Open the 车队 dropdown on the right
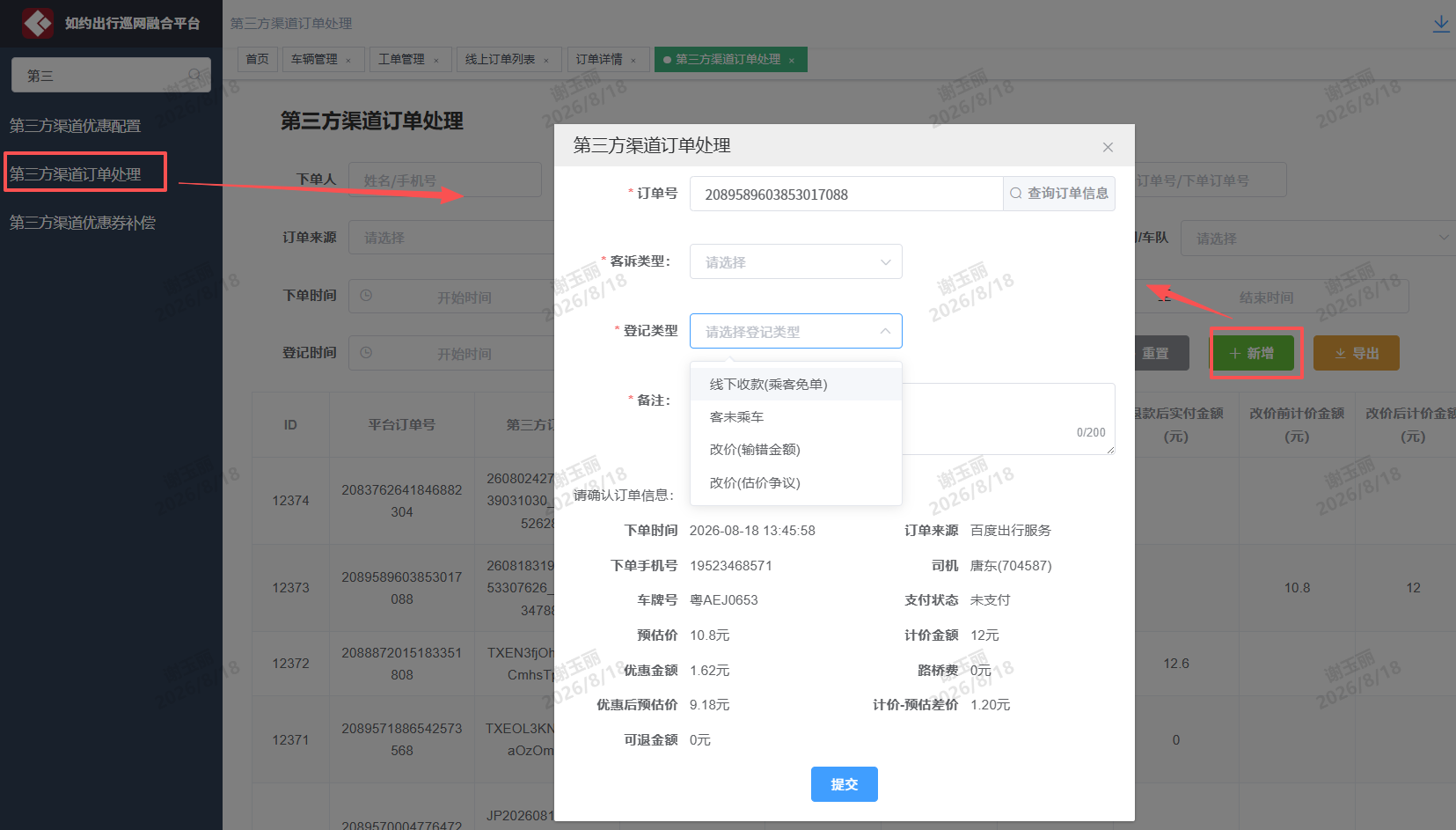The height and width of the screenshot is (830, 1456). tap(1318, 238)
